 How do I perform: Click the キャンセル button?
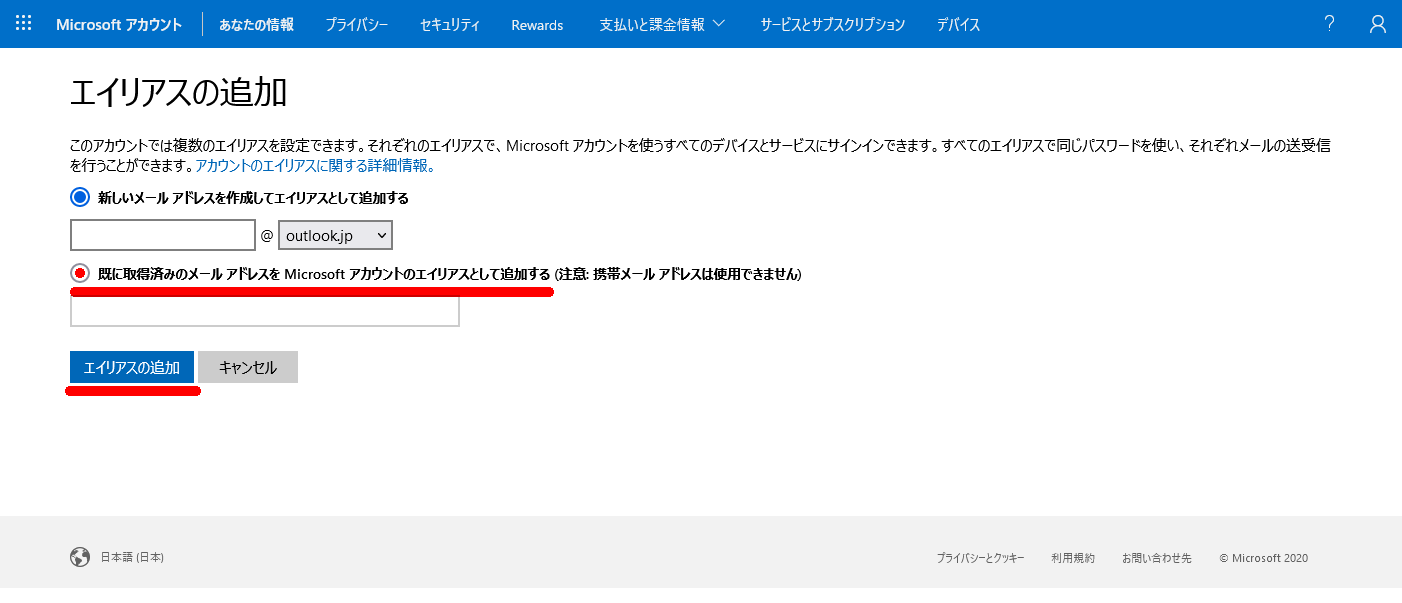(x=248, y=367)
